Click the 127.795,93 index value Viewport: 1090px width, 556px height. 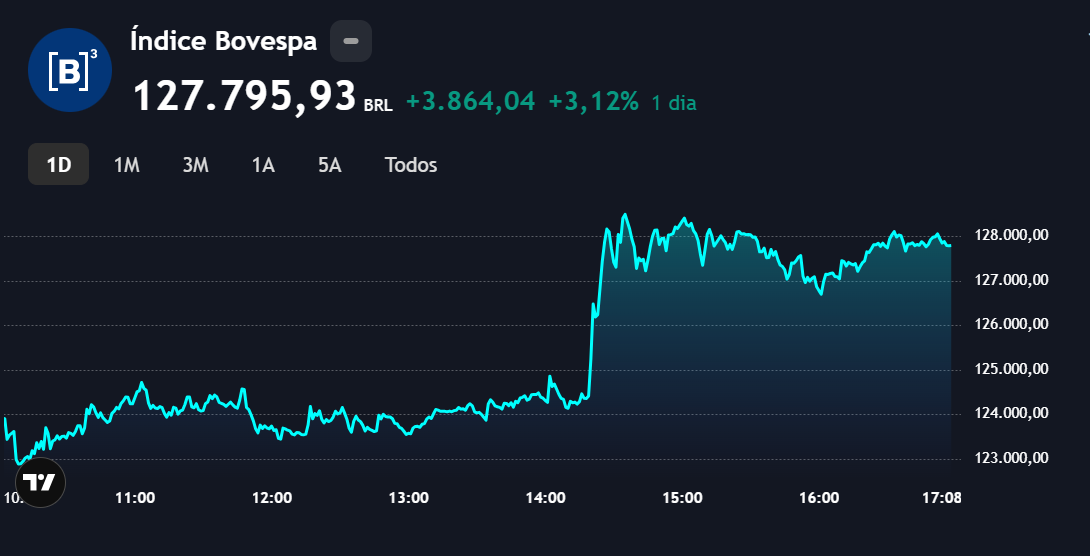tap(244, 97)
